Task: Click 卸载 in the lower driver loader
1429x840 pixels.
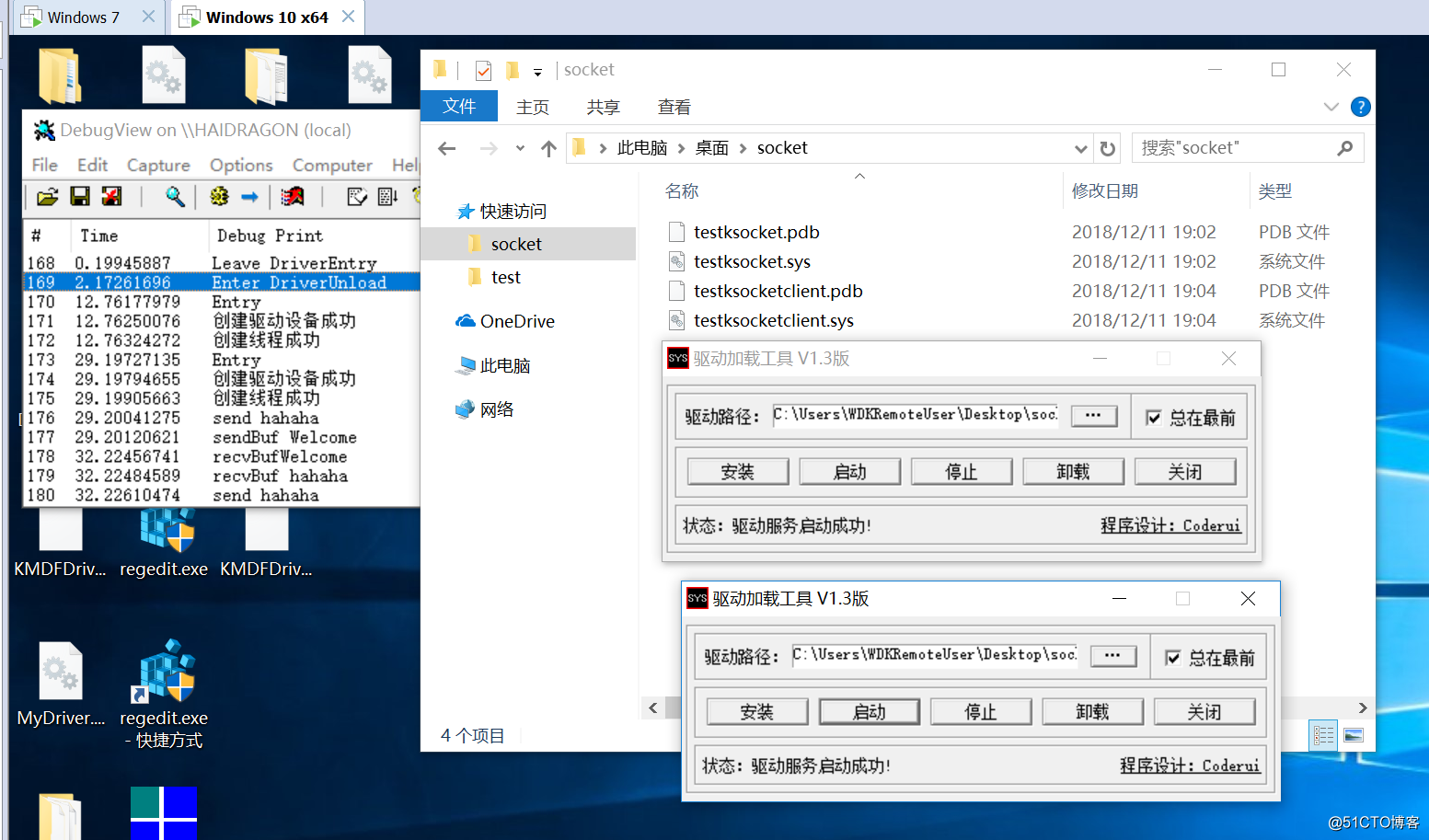Action: [1092, 712]
